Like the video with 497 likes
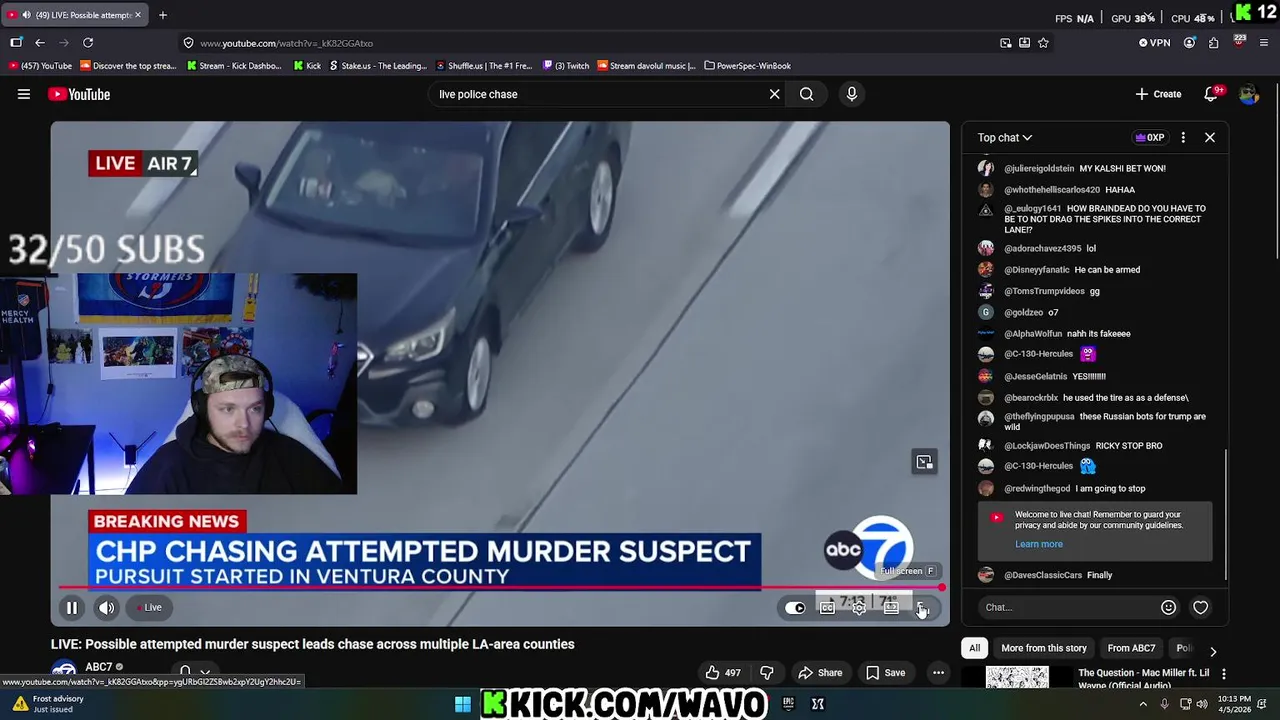Viewport: 1280px width, 720px height. [723, 673]
